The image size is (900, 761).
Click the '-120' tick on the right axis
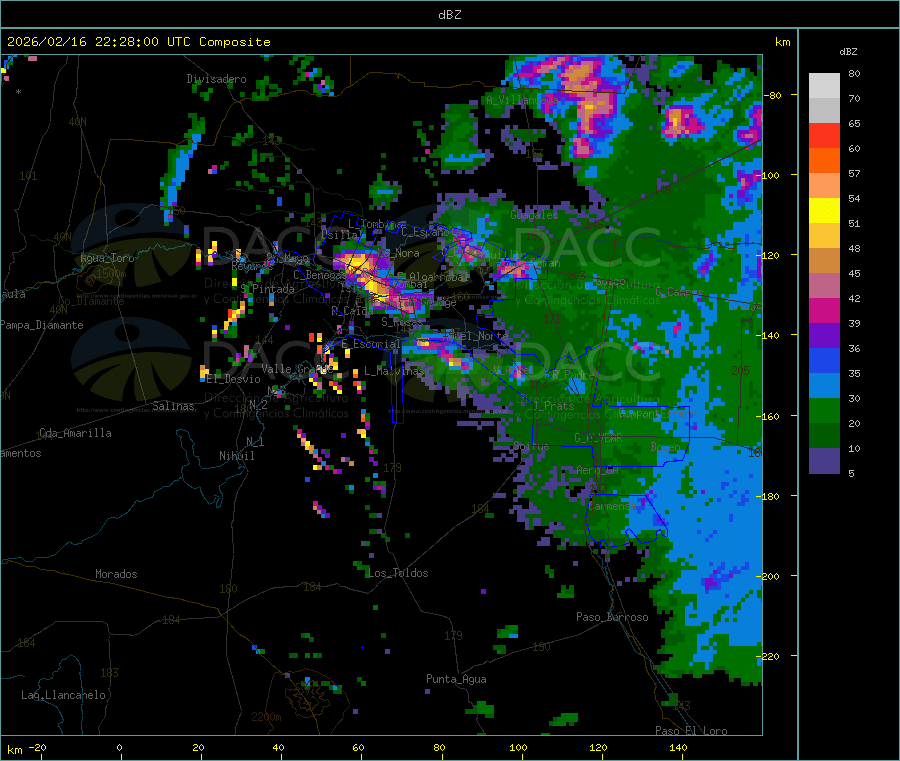(770, 255)
